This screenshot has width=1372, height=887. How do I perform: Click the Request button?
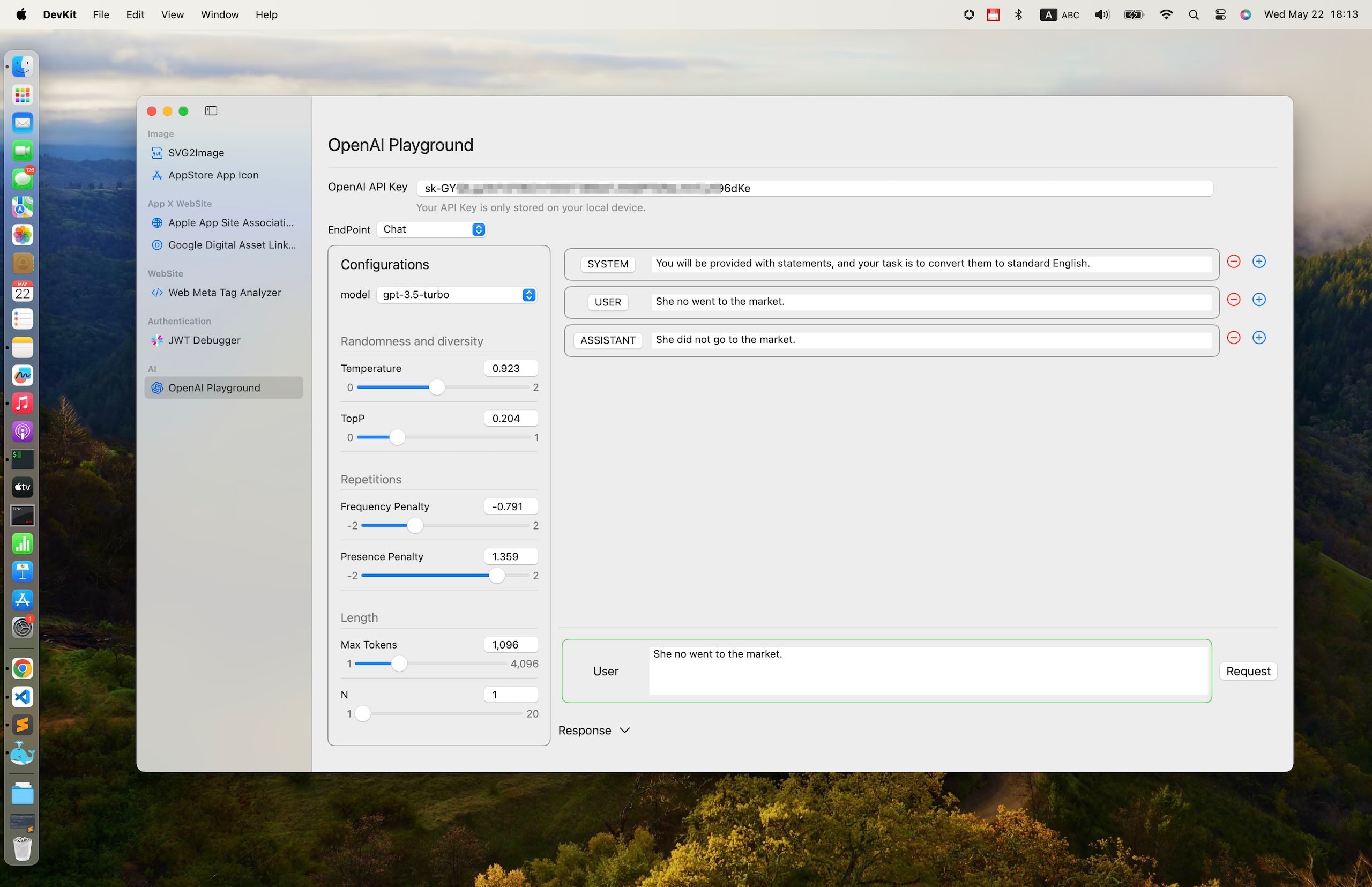pos(1248,671)
